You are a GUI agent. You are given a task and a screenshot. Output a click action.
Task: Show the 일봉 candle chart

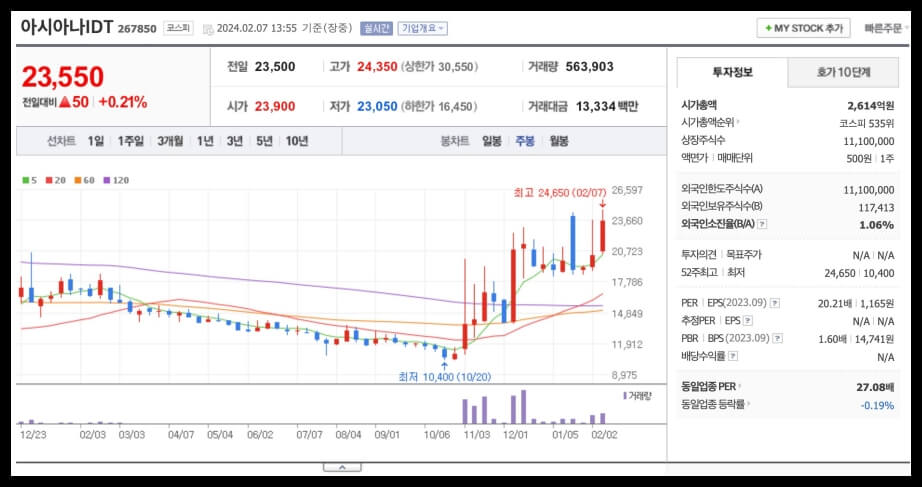[492, 141]
